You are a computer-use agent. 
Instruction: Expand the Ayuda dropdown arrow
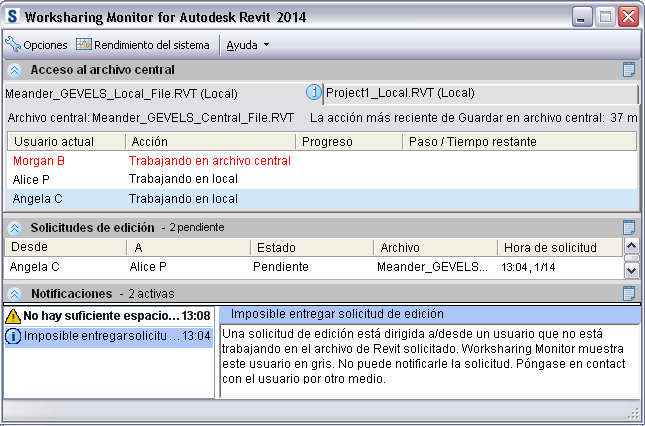coord(266,44)
